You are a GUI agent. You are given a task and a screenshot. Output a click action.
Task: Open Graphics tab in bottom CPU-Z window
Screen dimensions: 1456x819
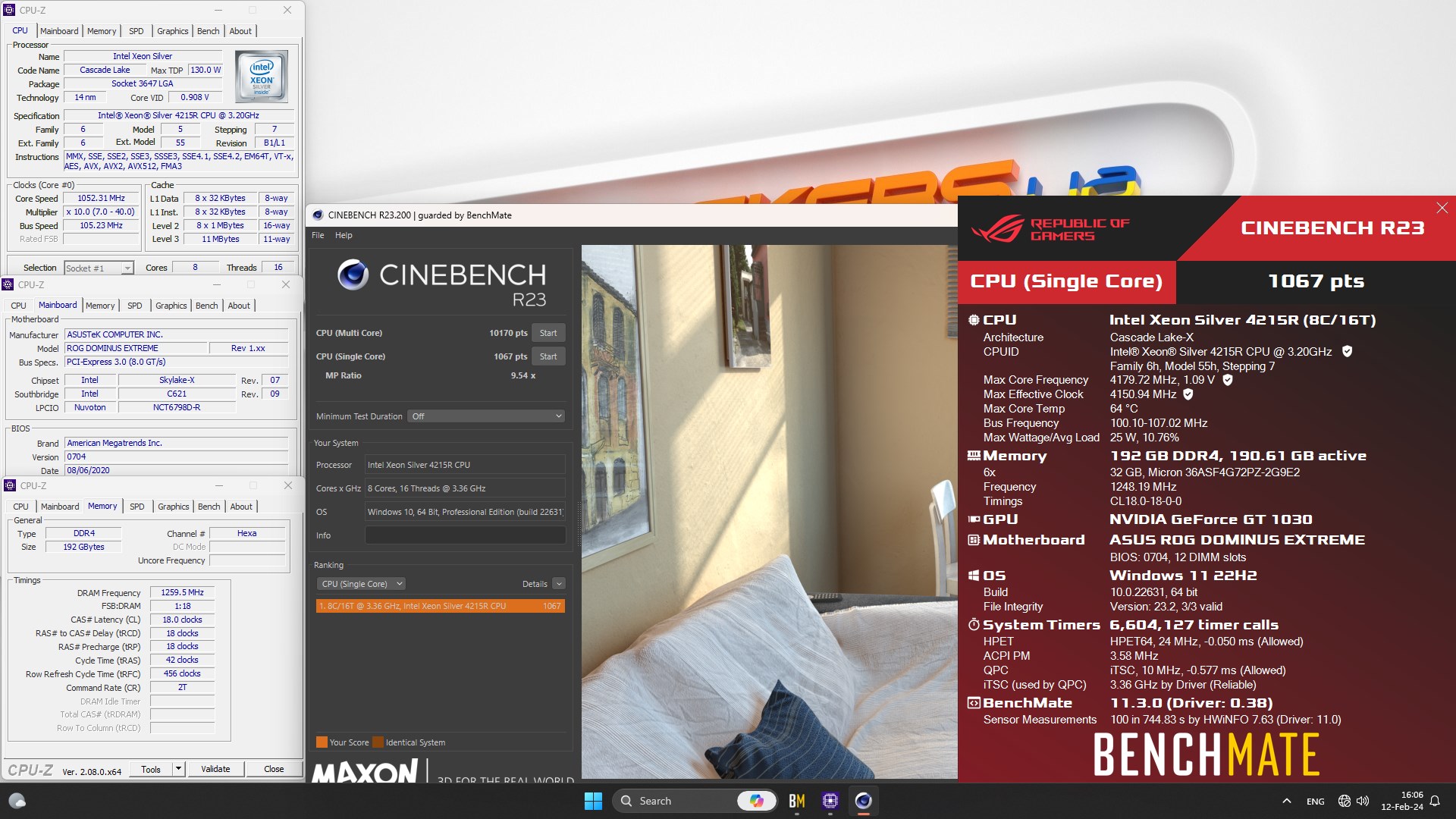(173, 507)
